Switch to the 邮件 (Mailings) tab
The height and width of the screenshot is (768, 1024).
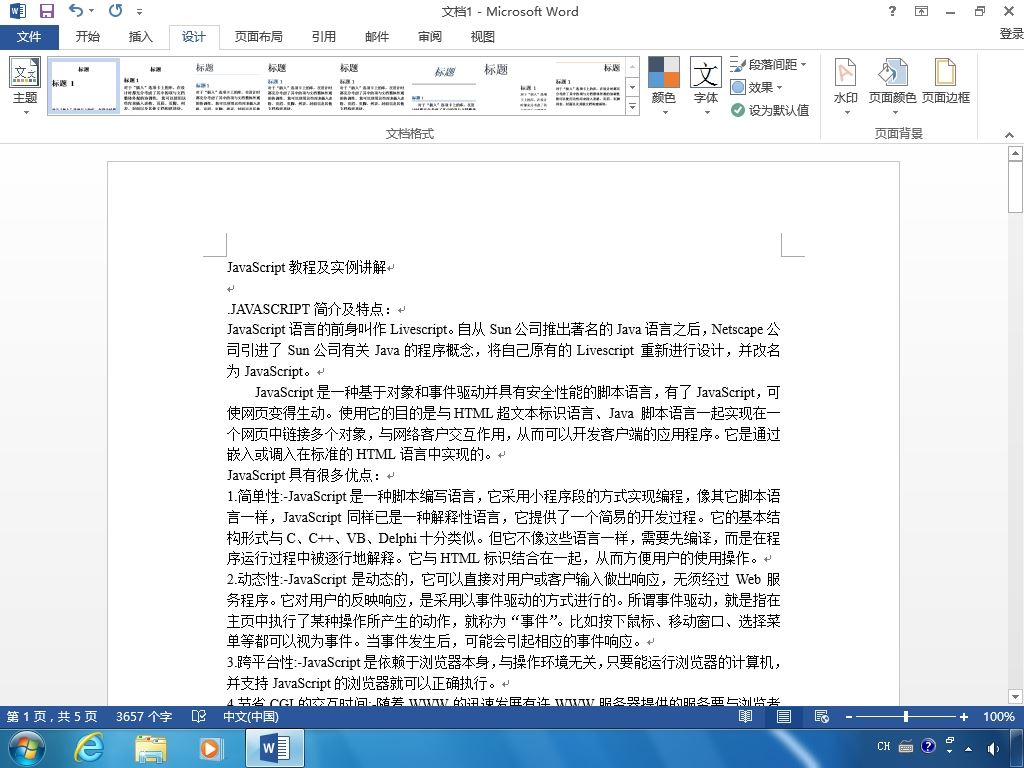coord(377,37)
